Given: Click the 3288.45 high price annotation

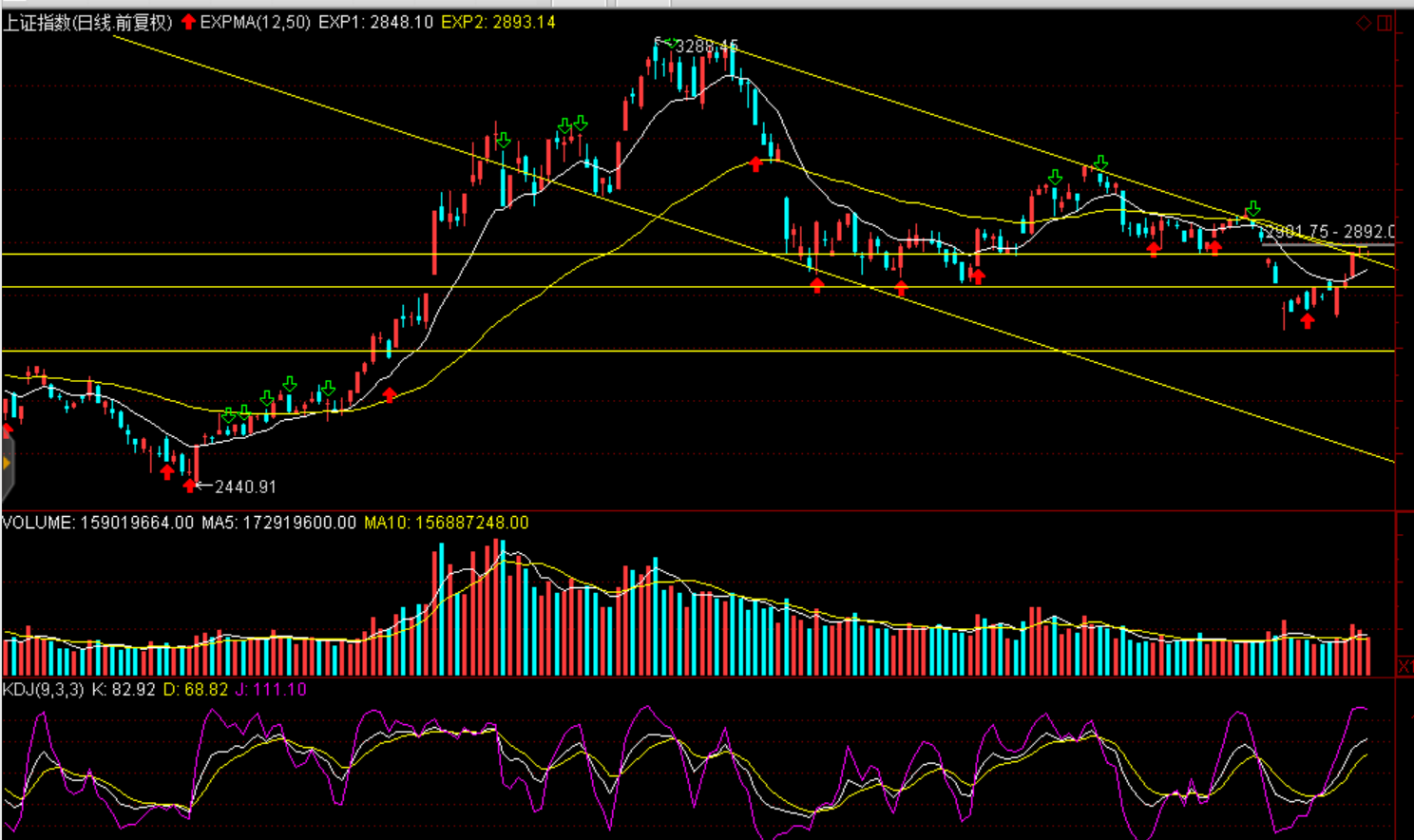Looking at the screenshot, I should (x=706, y=47).
